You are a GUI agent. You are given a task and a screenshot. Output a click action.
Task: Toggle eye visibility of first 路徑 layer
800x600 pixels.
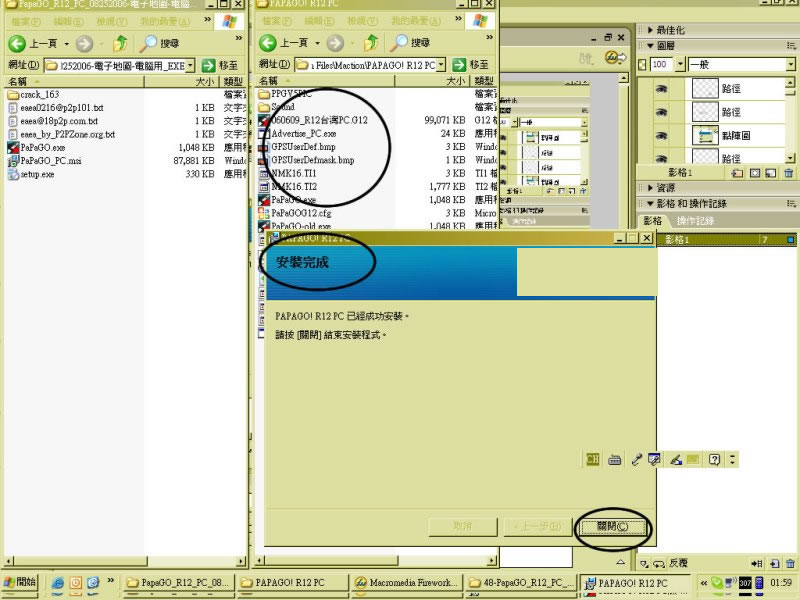662,89
